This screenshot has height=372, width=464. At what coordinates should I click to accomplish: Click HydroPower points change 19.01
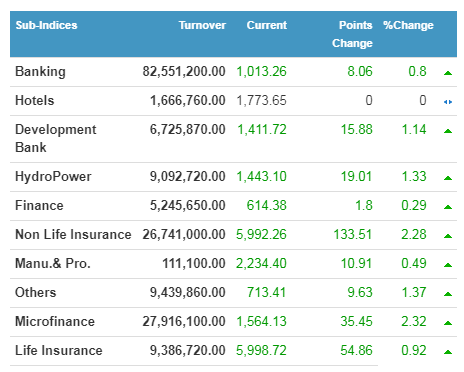pyautogui.click(x=356, y=176)
